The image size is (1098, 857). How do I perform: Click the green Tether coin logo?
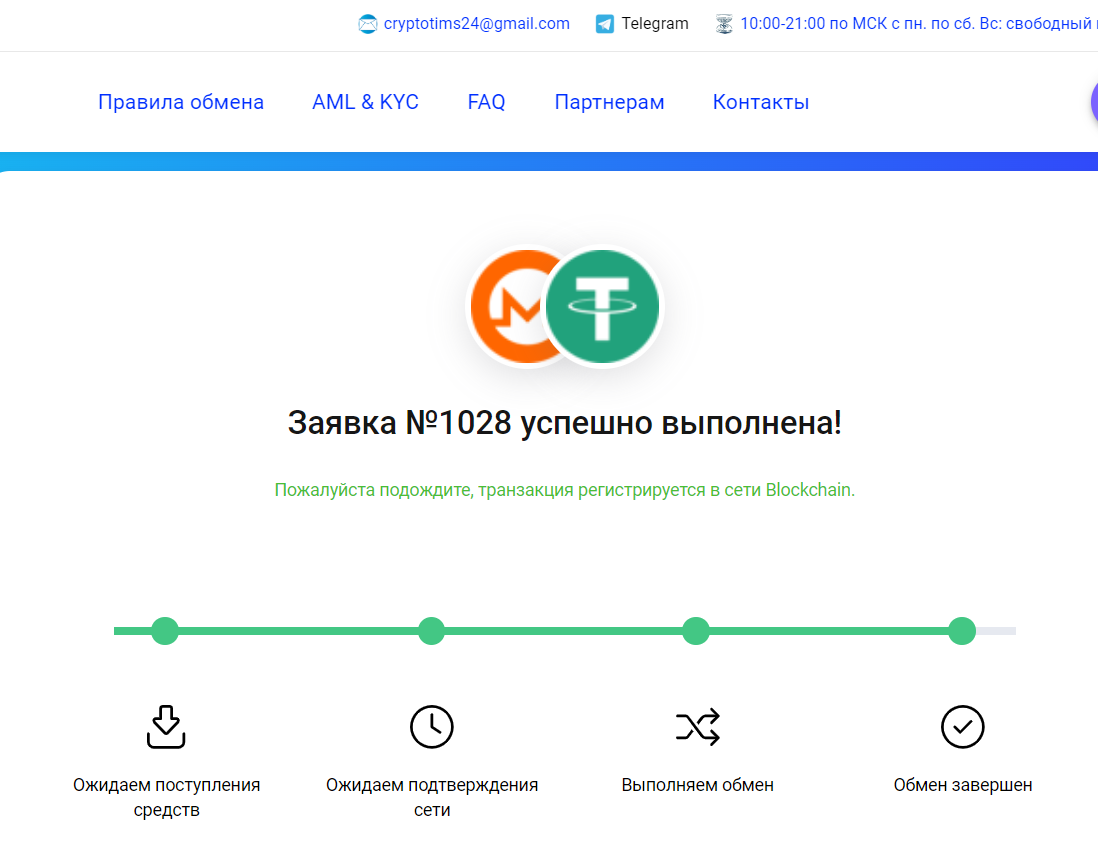pyautogui.click(x=602, y=306)
